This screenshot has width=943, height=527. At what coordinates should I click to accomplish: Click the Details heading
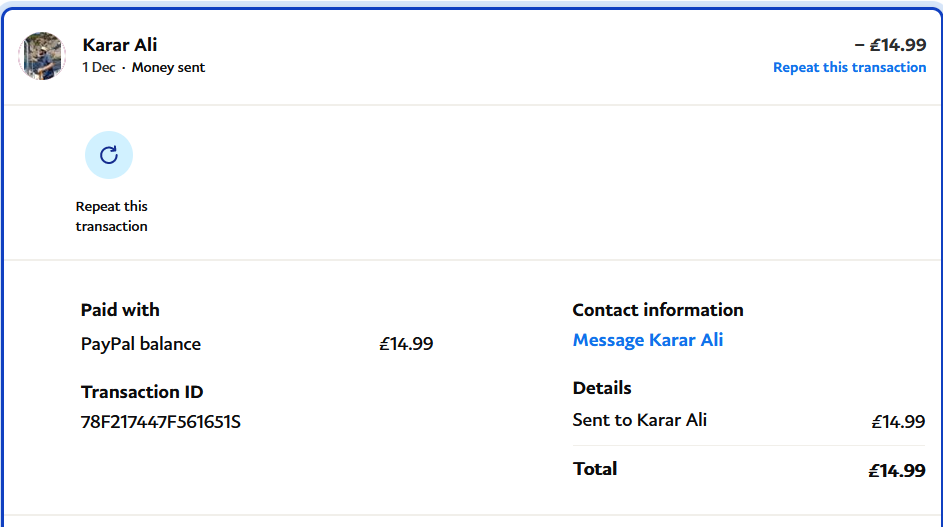click(x=602, y=388)
